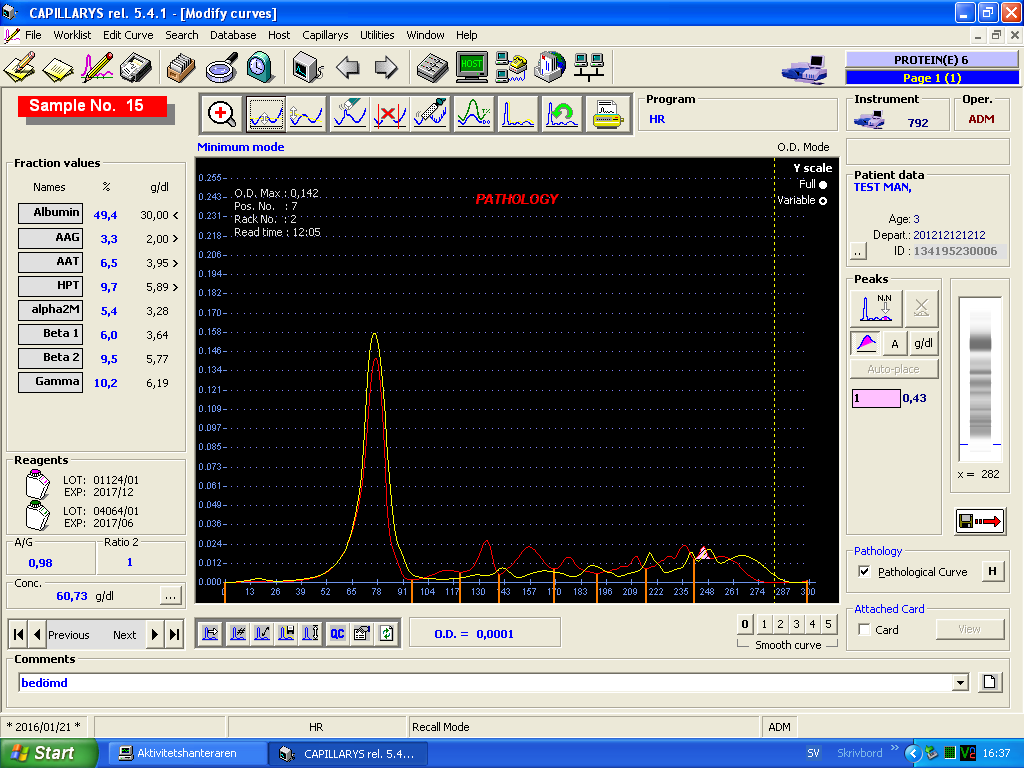Set smooth curve level to 0
1024x768 pixels.
coord(745,624)
